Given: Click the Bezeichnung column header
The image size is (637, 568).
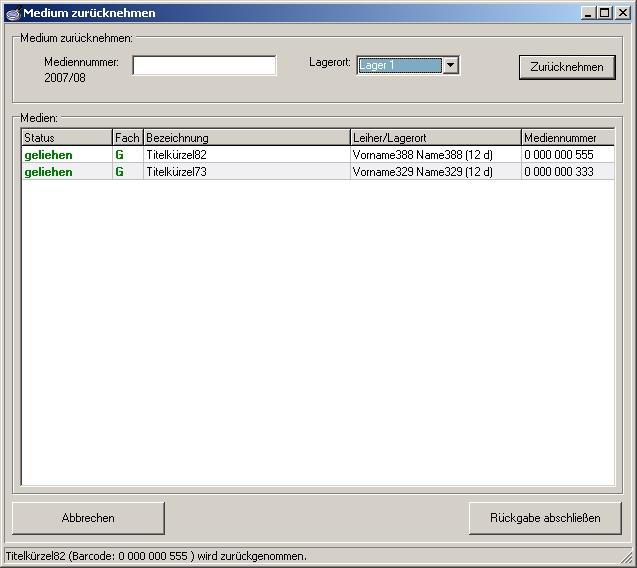Looking at the screenshot, I should tap(245, 138).
